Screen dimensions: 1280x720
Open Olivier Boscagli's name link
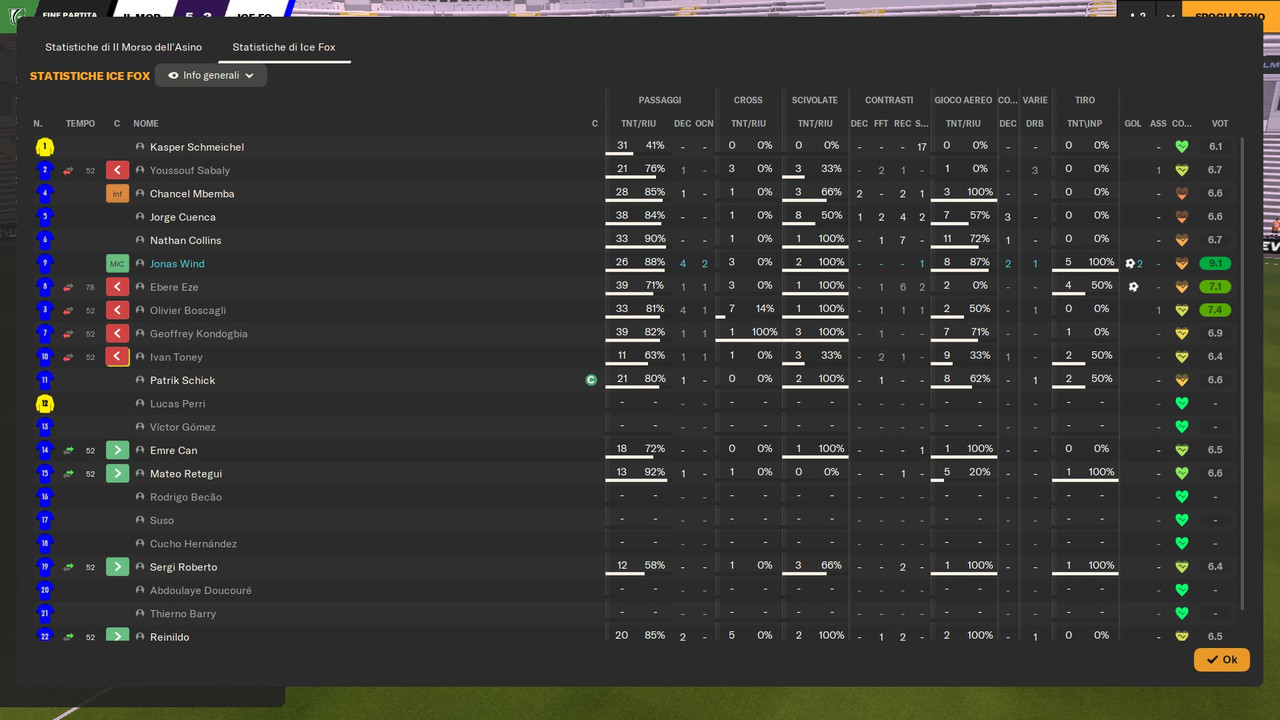pos(188,311)
